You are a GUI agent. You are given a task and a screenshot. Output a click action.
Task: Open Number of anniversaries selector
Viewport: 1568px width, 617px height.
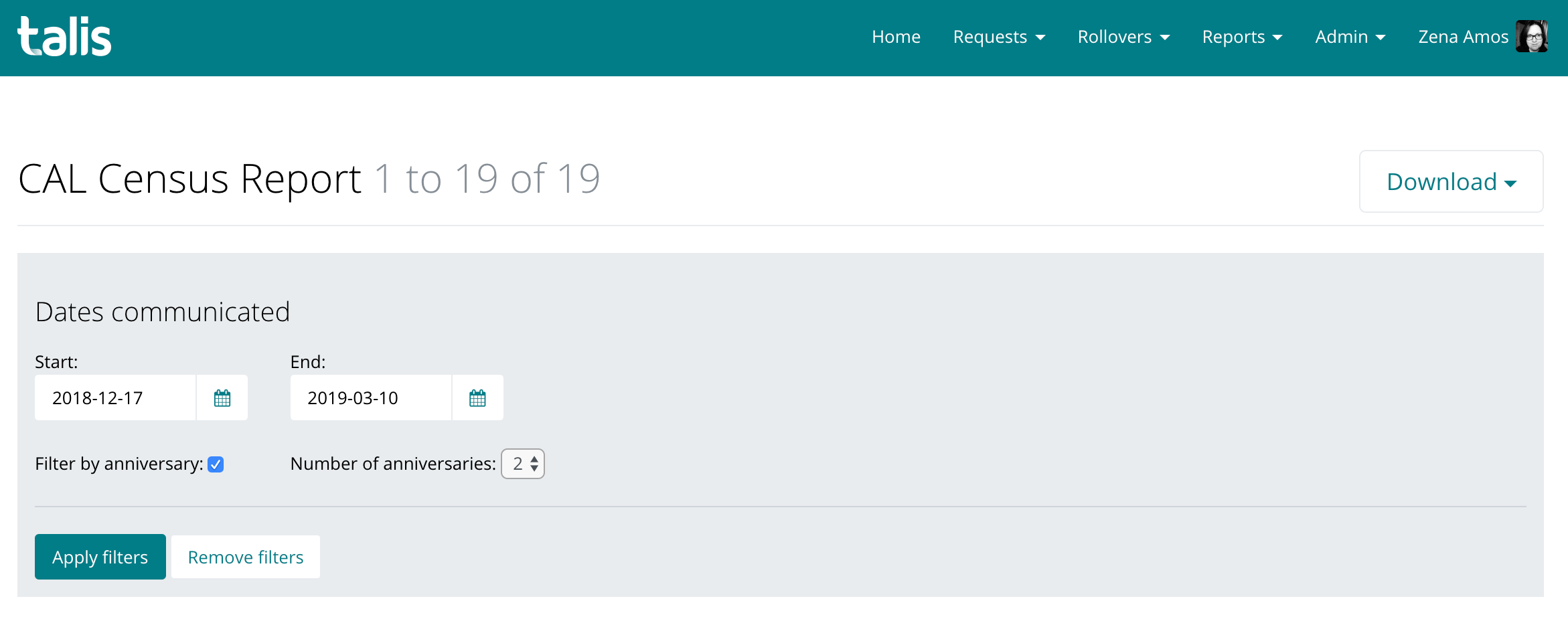523,464
